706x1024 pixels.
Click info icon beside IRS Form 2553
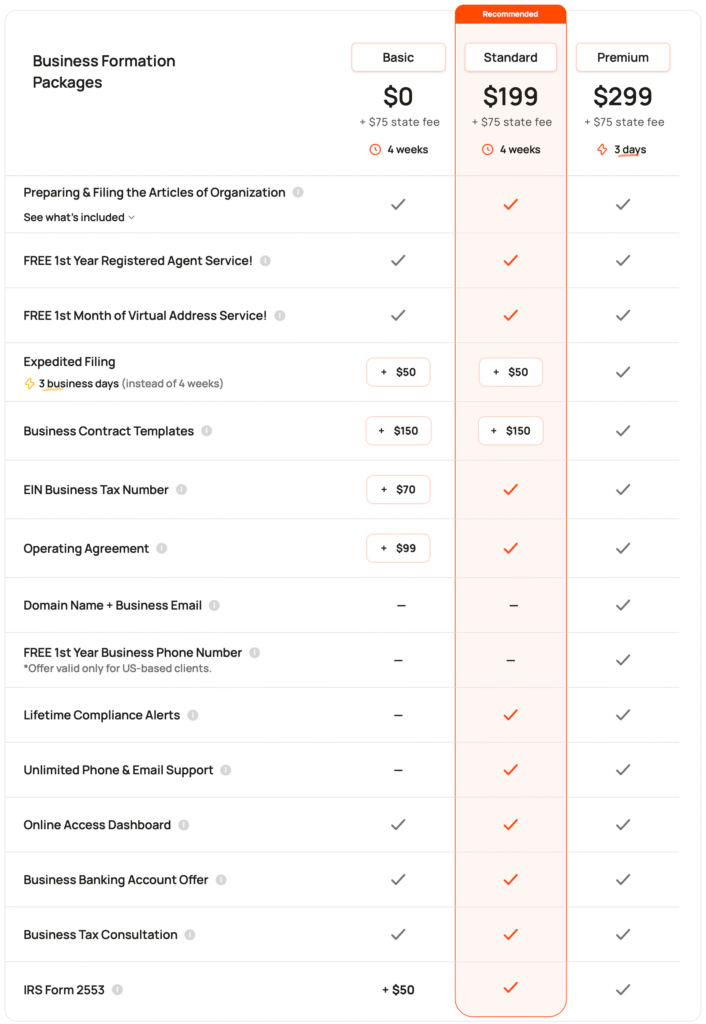[x=117, y=990]
